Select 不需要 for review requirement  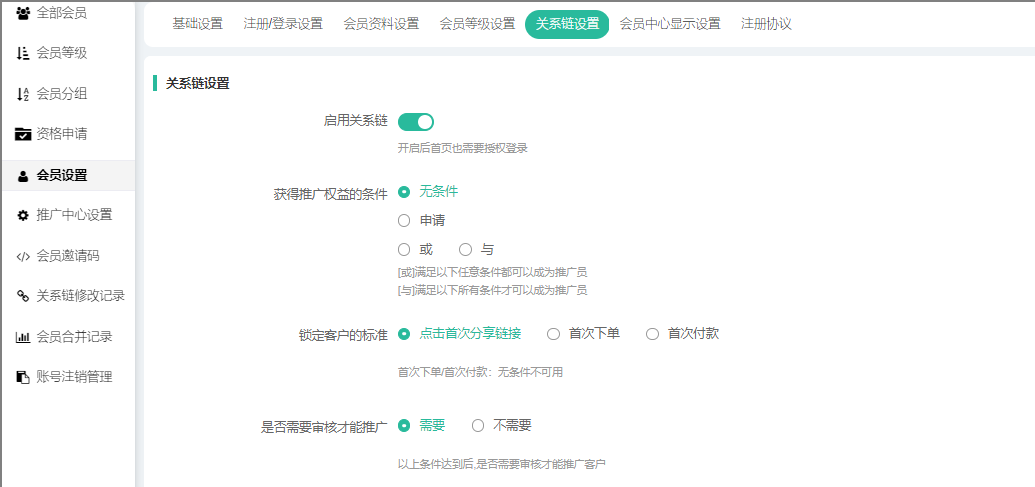478,425
